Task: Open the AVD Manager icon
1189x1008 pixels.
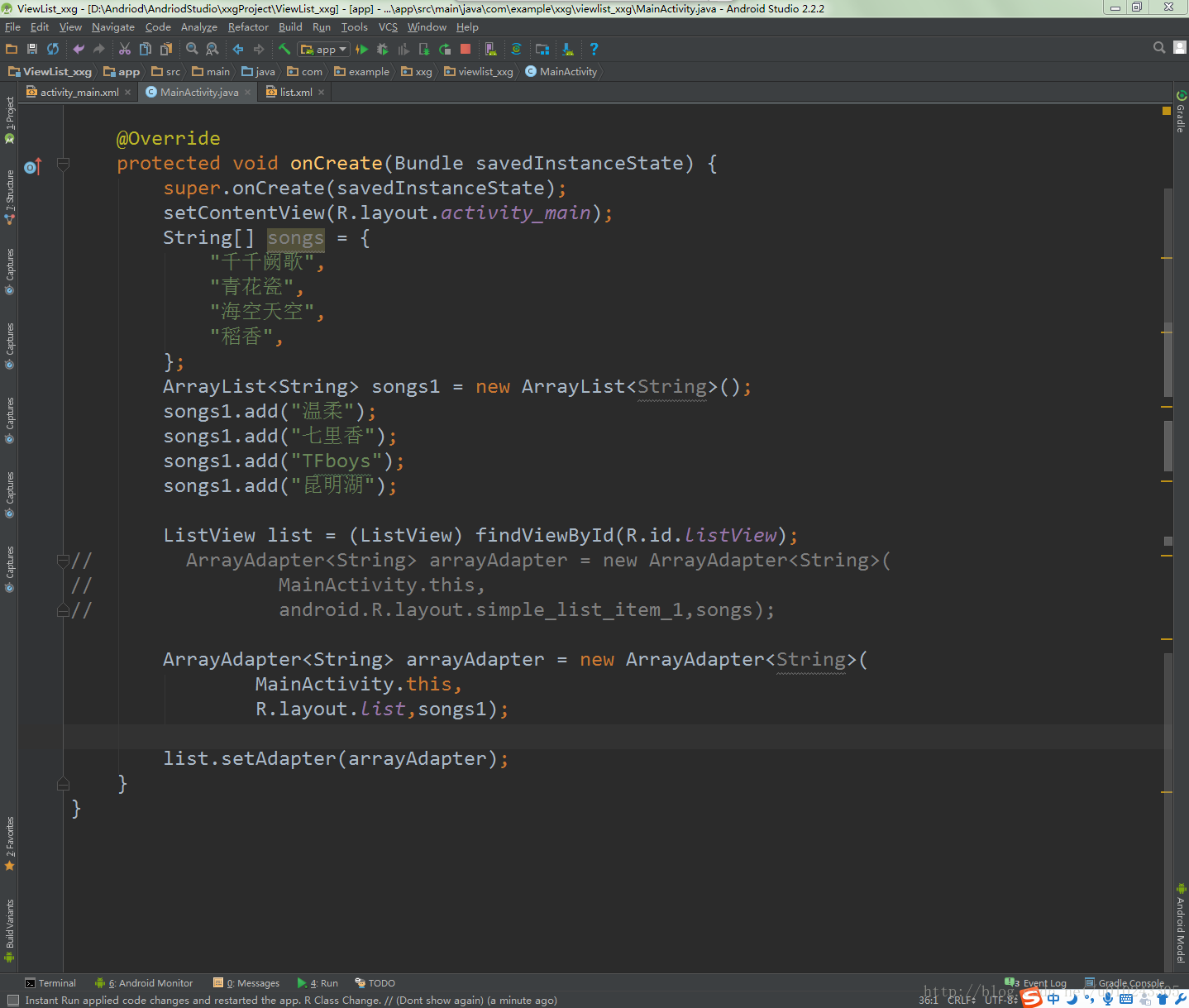Action: click(491, 49)
